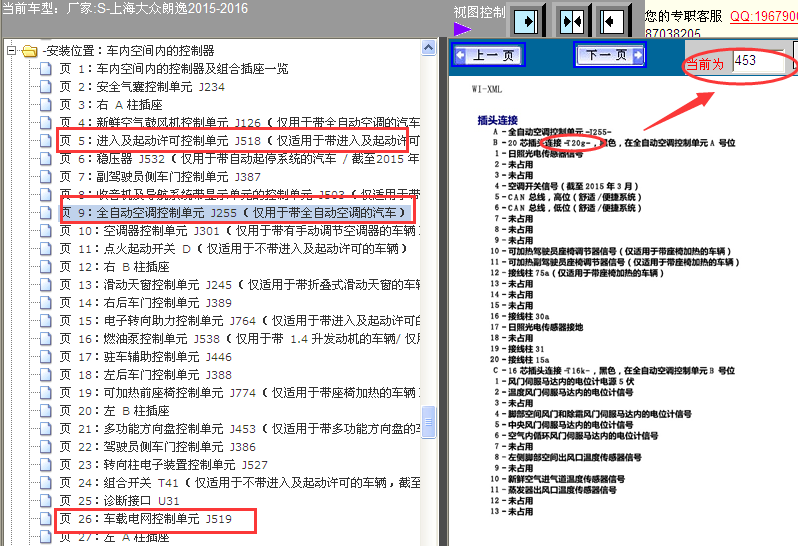Click the current page number field showing 453
Viewport: 798px width, 546px height.
(x=758, y=61)
